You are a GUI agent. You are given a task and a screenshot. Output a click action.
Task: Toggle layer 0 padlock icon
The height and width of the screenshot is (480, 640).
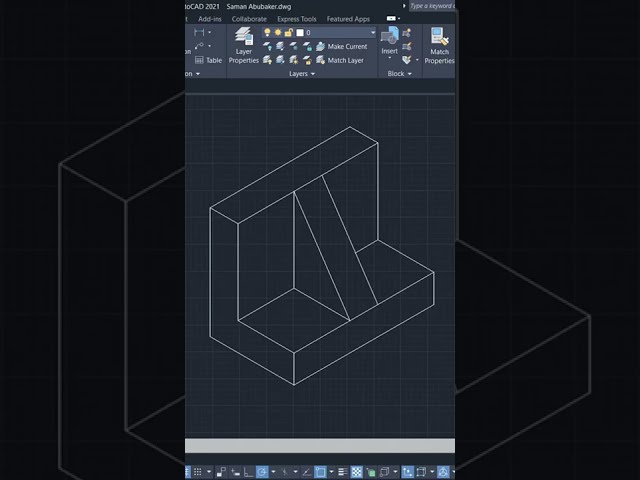(288, 32)
